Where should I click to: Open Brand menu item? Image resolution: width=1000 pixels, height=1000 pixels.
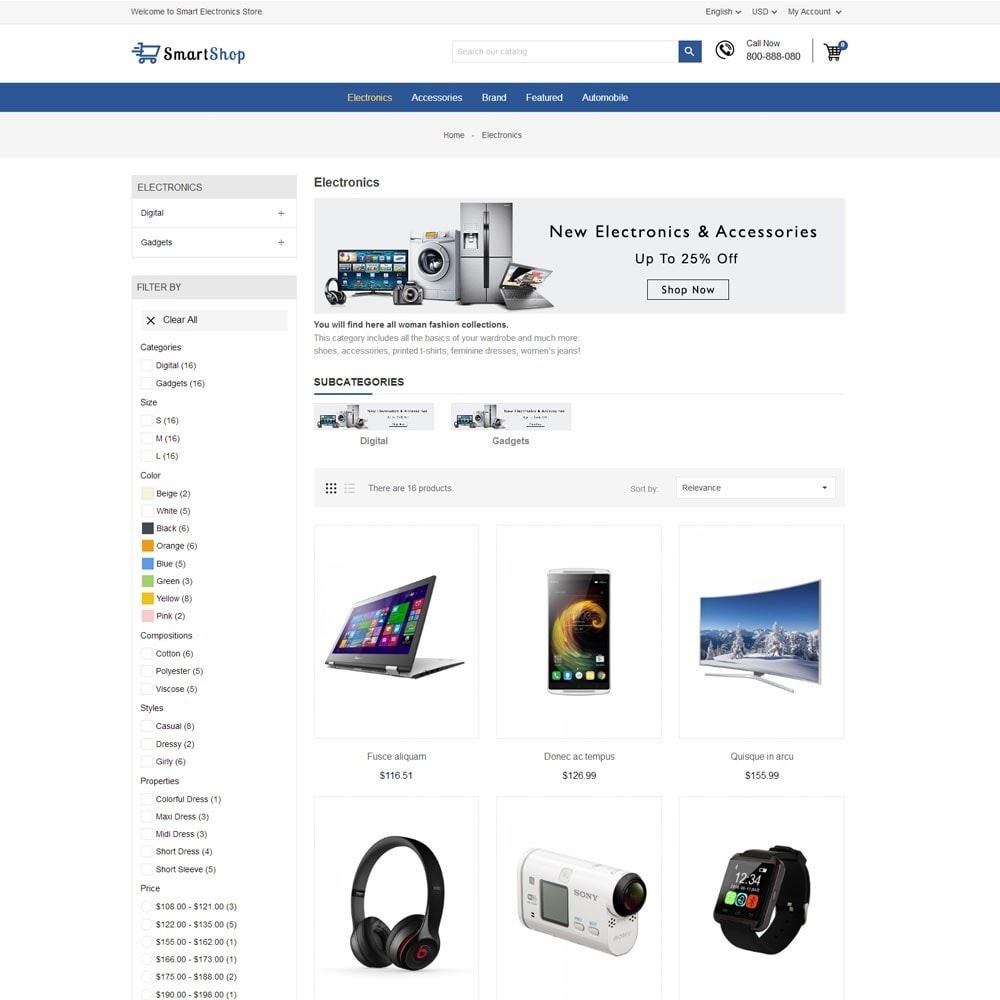click(x=494, y=98)
